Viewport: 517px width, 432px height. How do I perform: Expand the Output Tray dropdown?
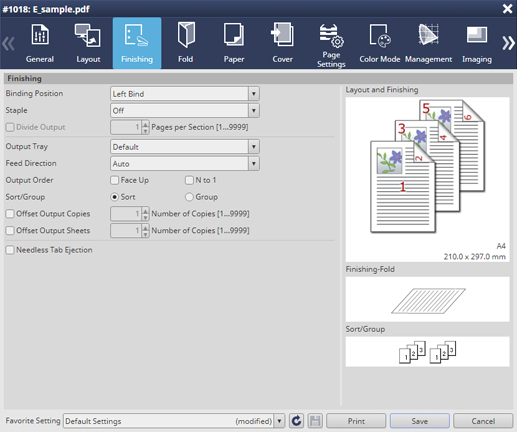pyautogui.click(x=185, y=147)
